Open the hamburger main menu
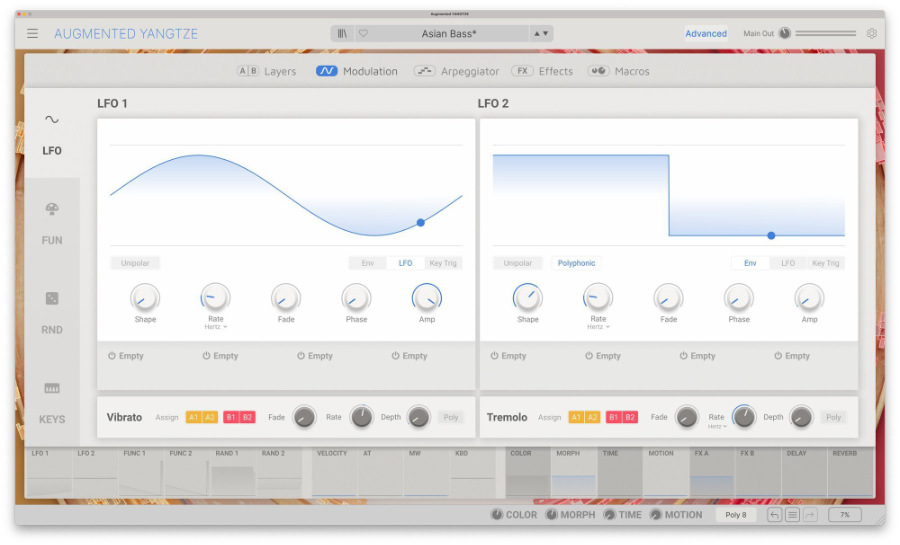The width and height of the screenshot is (900, 545). tap(32, 33)
